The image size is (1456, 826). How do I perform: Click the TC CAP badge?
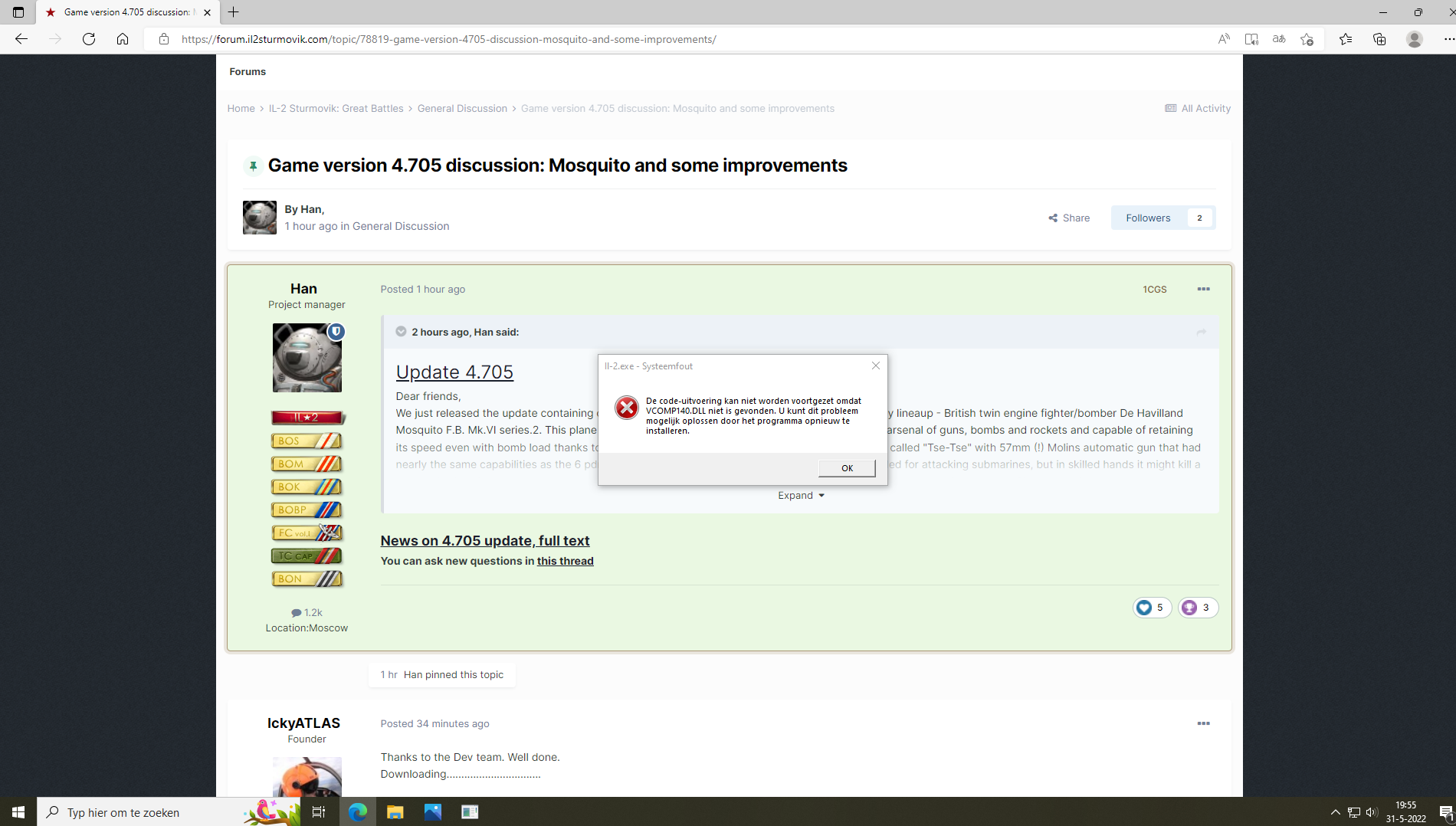coord(307,556)
